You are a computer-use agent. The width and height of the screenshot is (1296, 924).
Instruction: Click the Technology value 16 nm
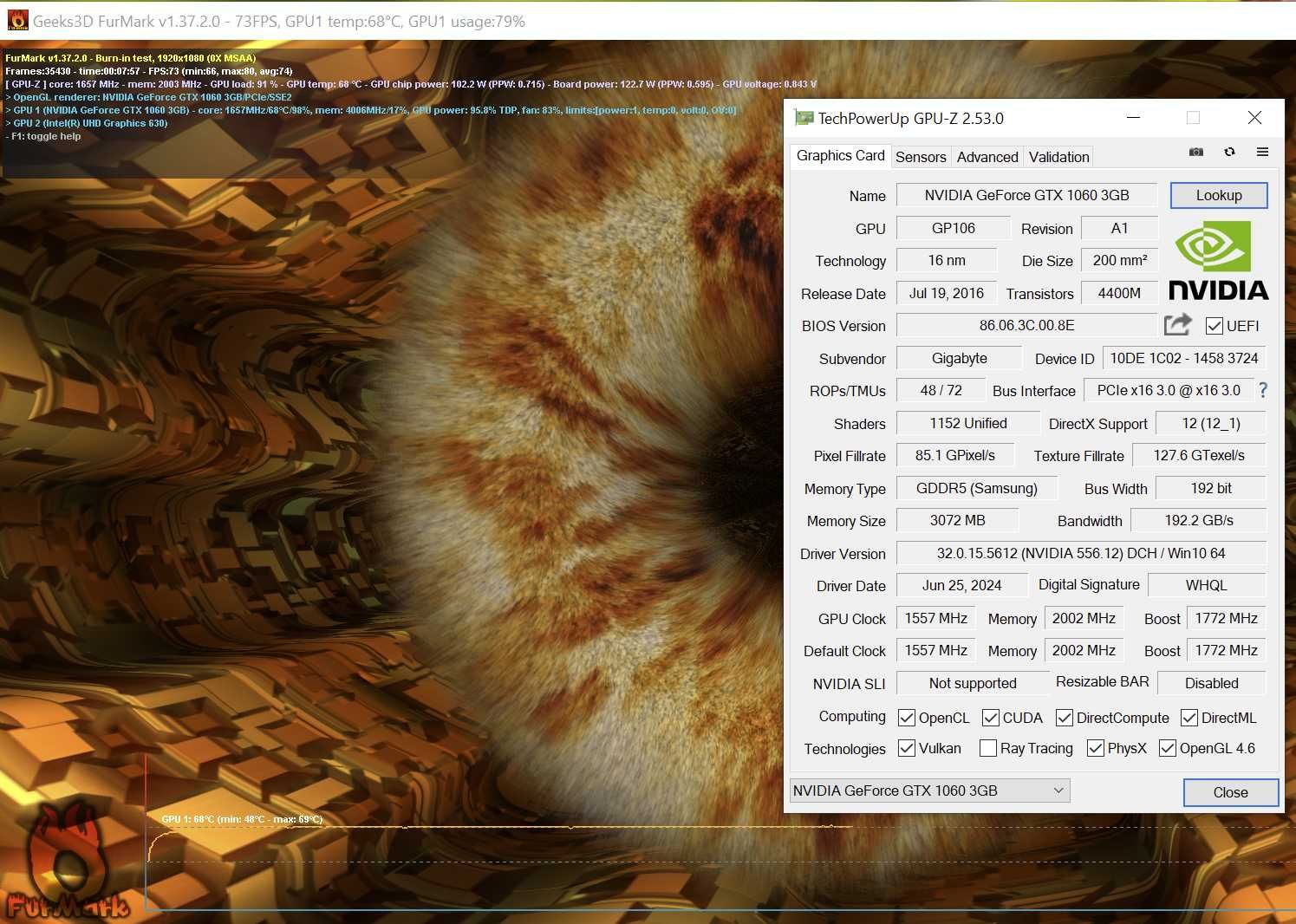pos(947,260)
